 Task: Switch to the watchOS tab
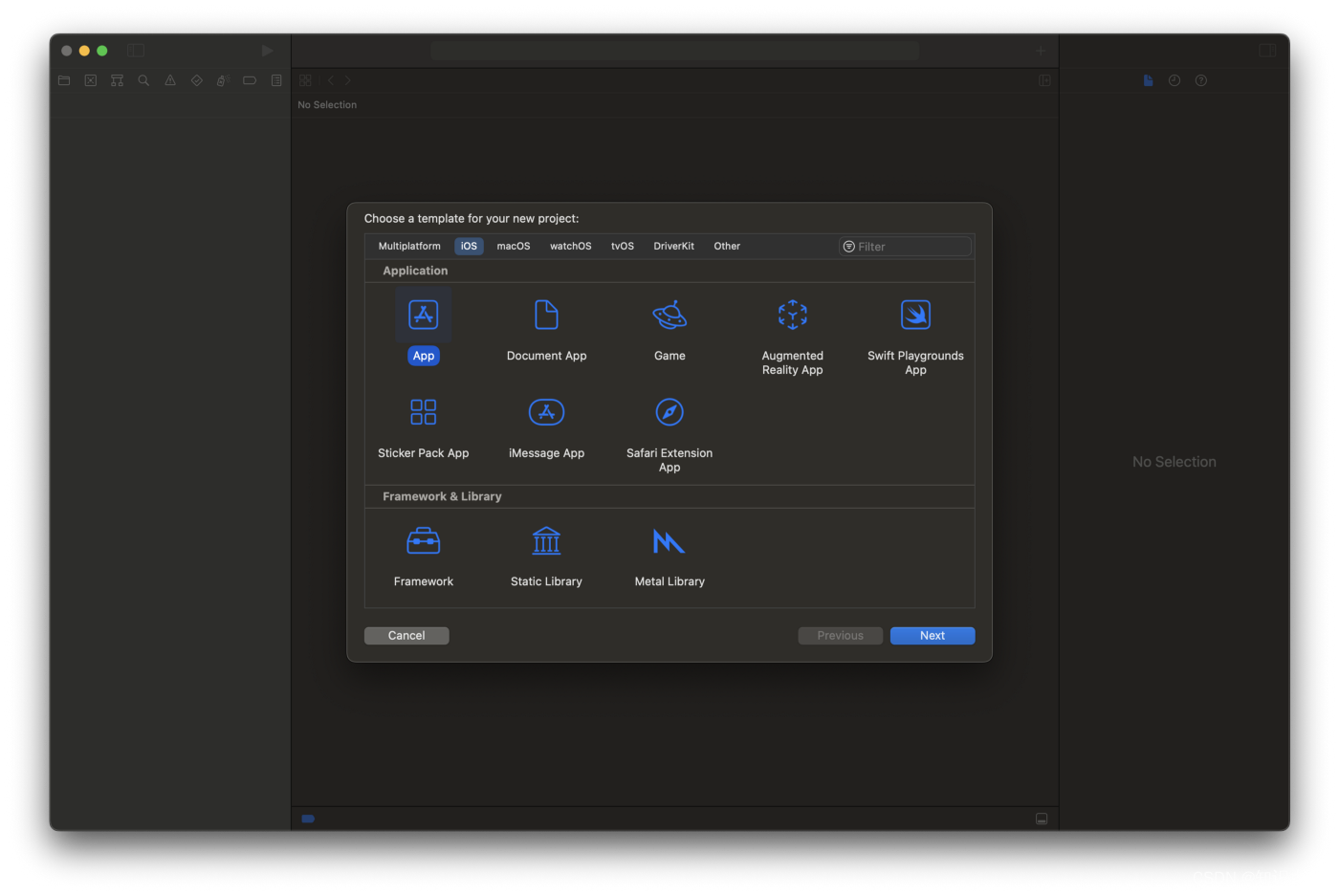(x=571, y=246)
